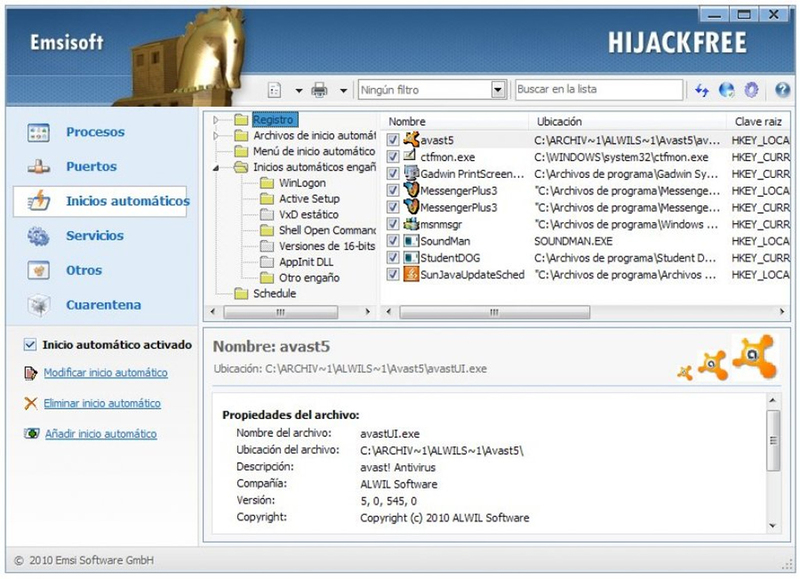Select AppInit DLL in the tree
Viewport: 800px width, 579px height.
306,262
